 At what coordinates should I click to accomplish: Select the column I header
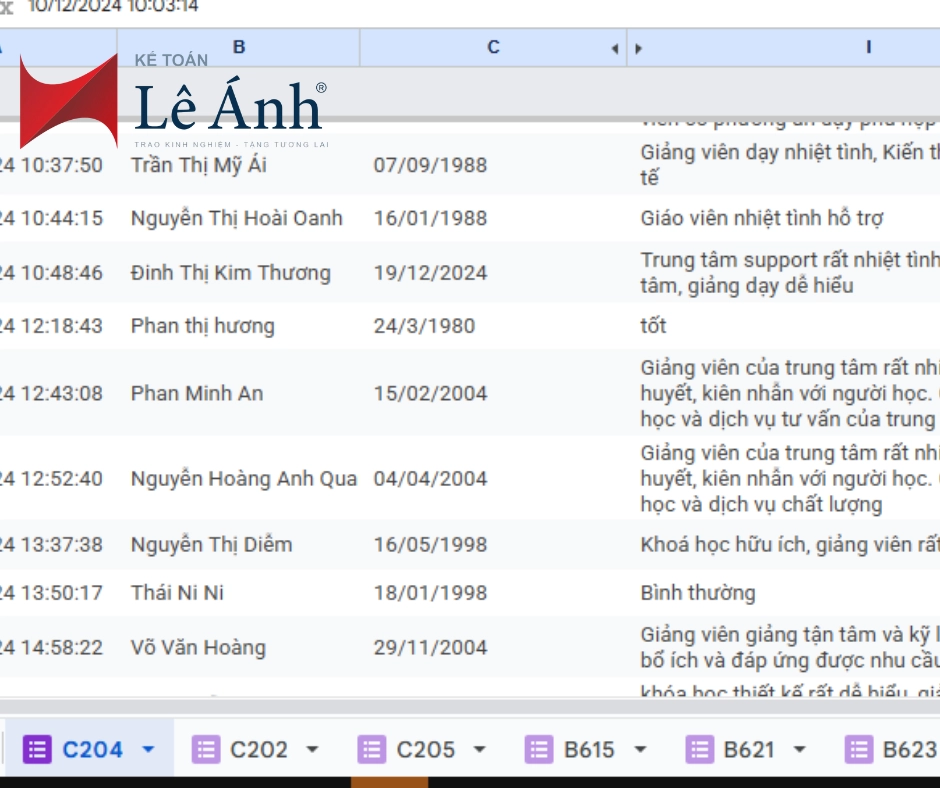pyautogui.click(x=868, y=47)
